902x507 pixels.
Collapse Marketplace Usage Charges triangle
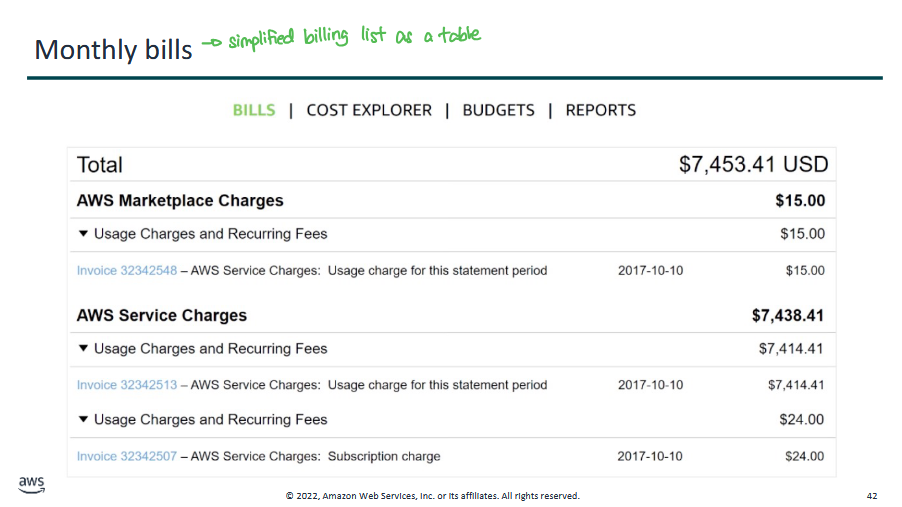[x=83, y=234]
